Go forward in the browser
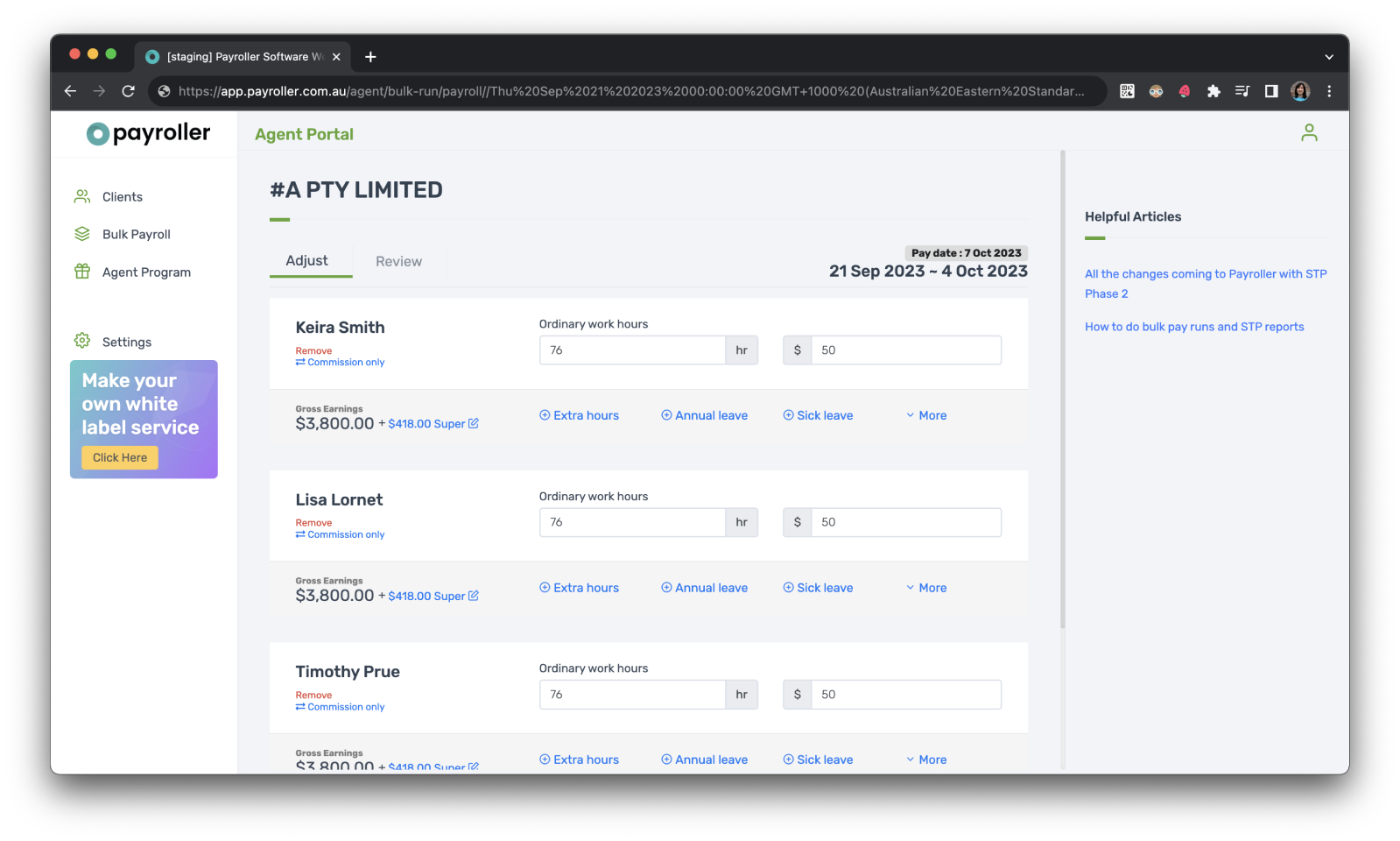This screenshot has width=1400, height=841. pyautogui.click(x=99, y=91)
